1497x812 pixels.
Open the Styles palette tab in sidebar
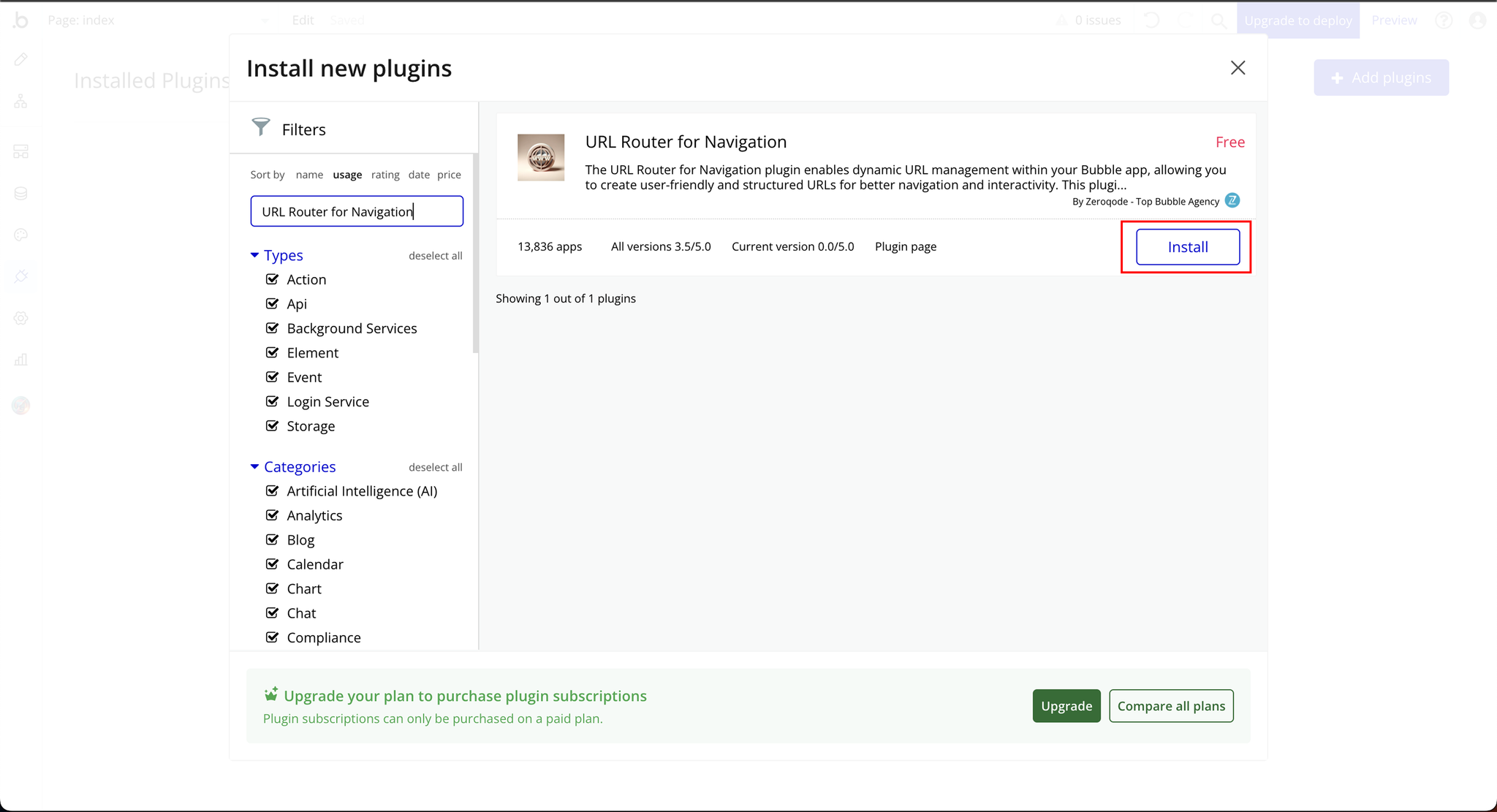click(x=20, y=235)
